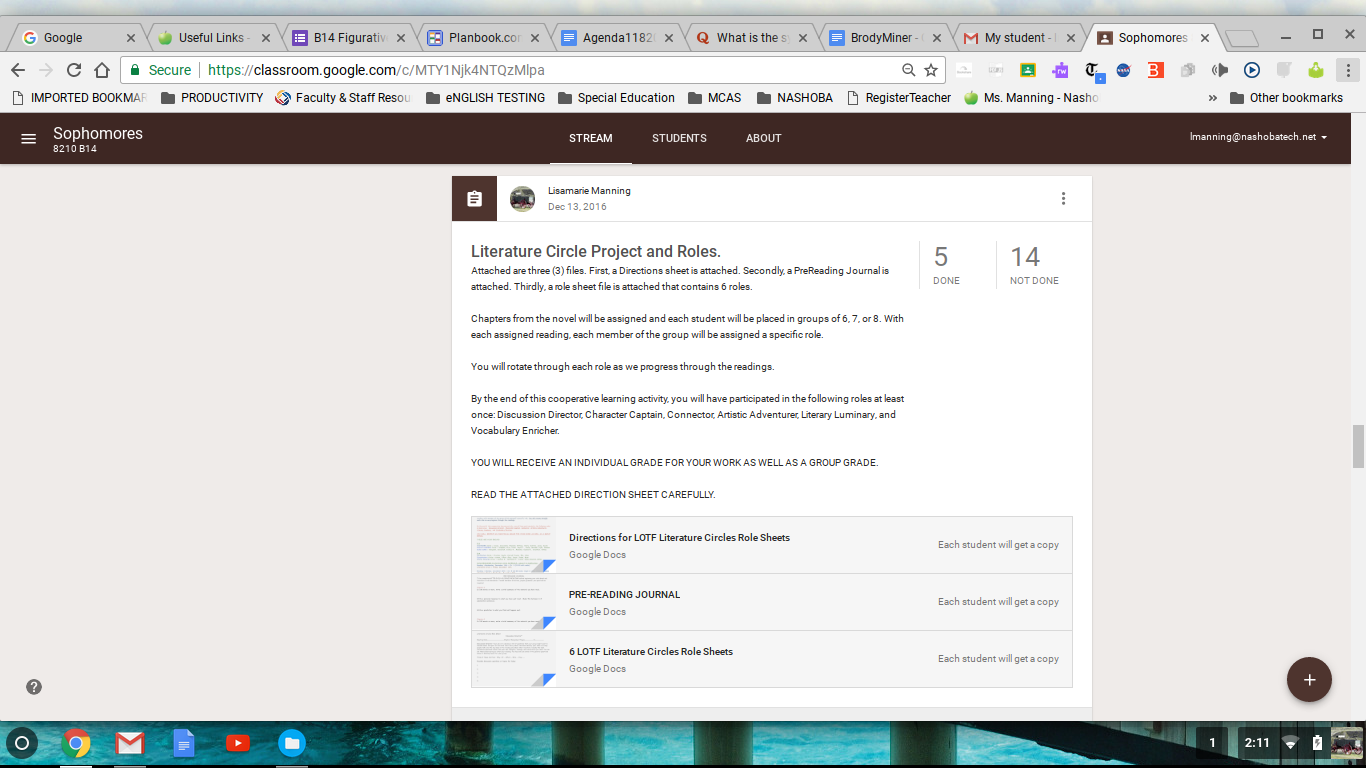1366x768 pixels.
Task: Open the three-dot post options menu
Action: click(x=1063, y=198)
